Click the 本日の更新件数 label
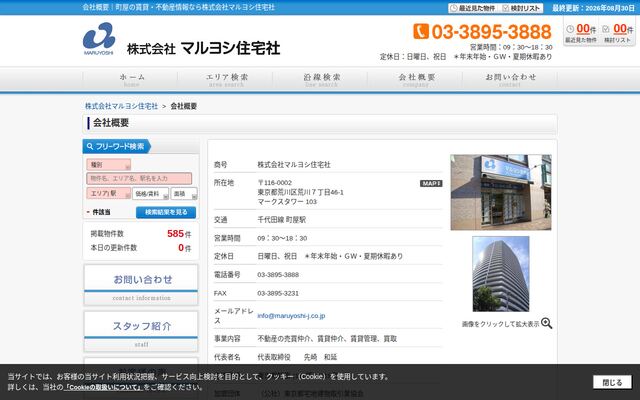 [x=114, y=248]
